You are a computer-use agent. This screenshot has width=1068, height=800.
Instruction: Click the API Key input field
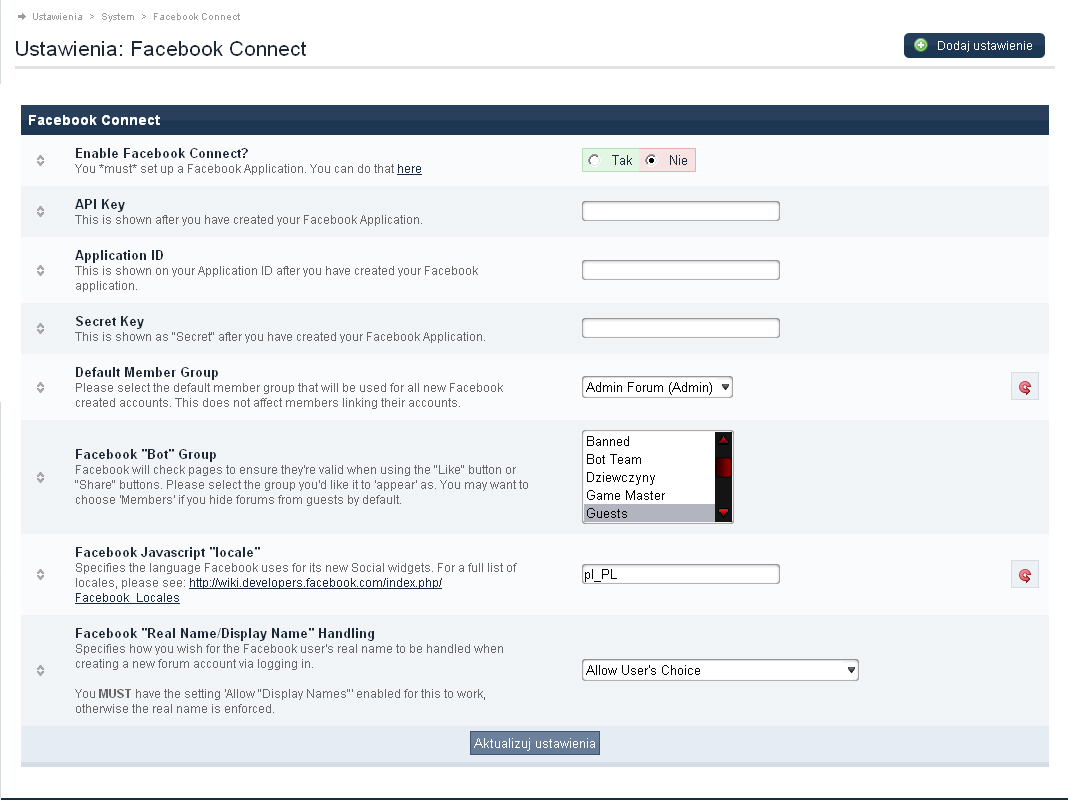(680, 211)
